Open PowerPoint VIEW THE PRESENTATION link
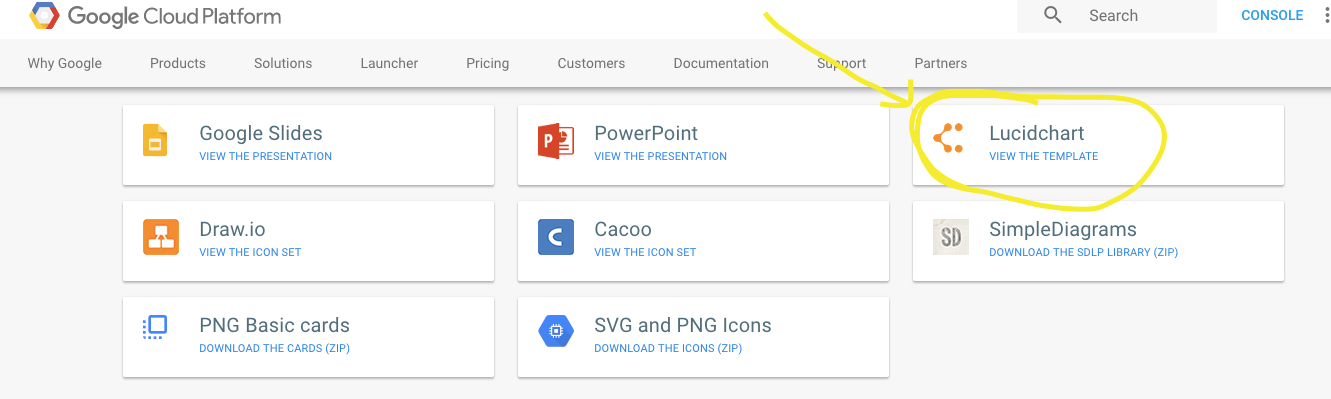This screenshot has width=1331, height=399. (x=661, y=156)
